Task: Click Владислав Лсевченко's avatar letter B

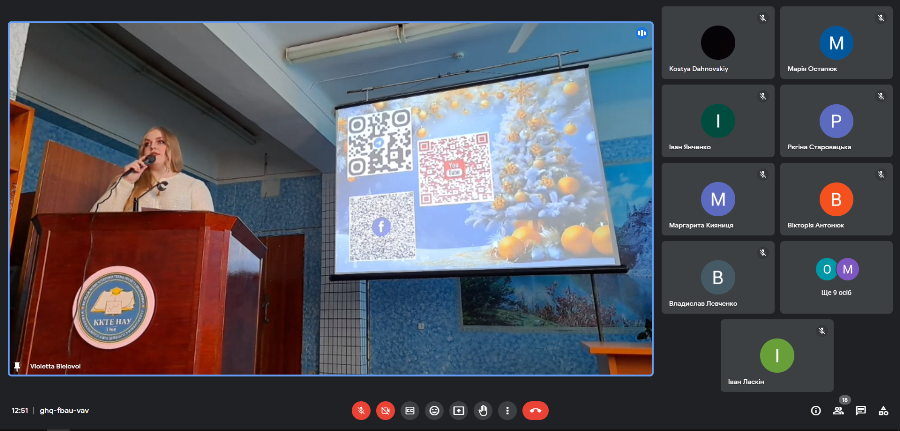Action: pos(718,277)
